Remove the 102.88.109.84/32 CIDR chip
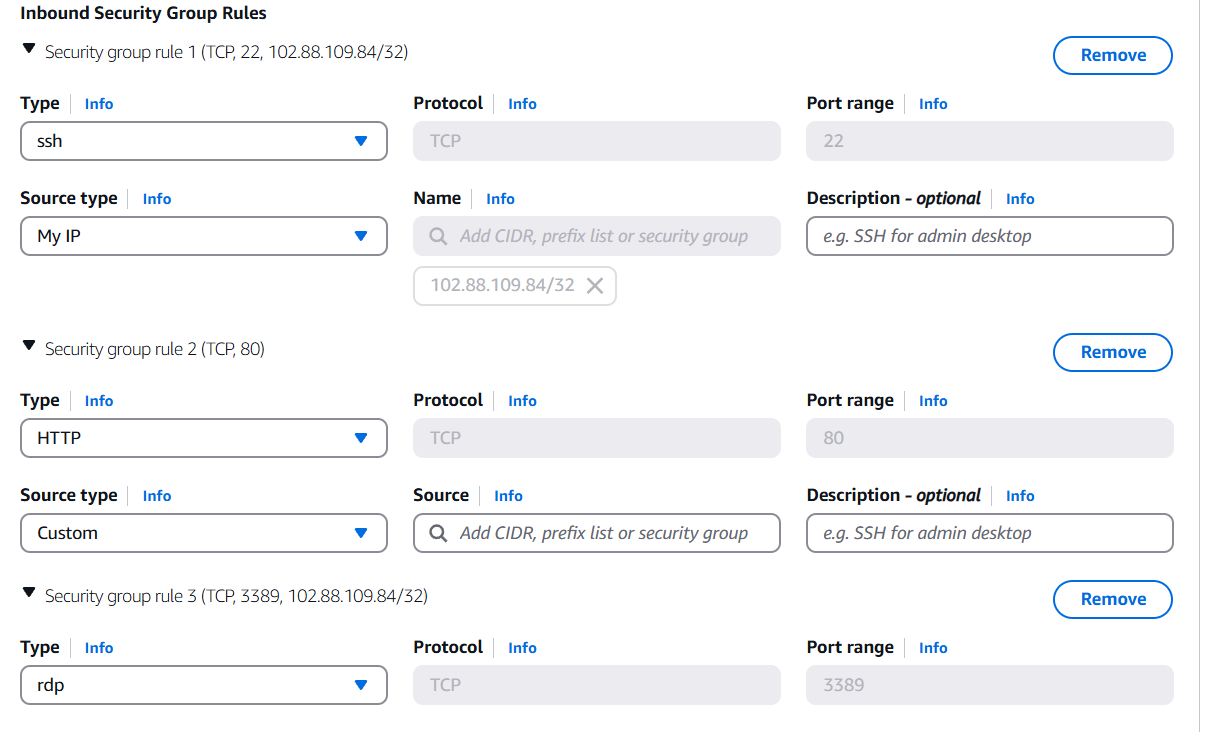1214x732 pixels. (595, 286)
